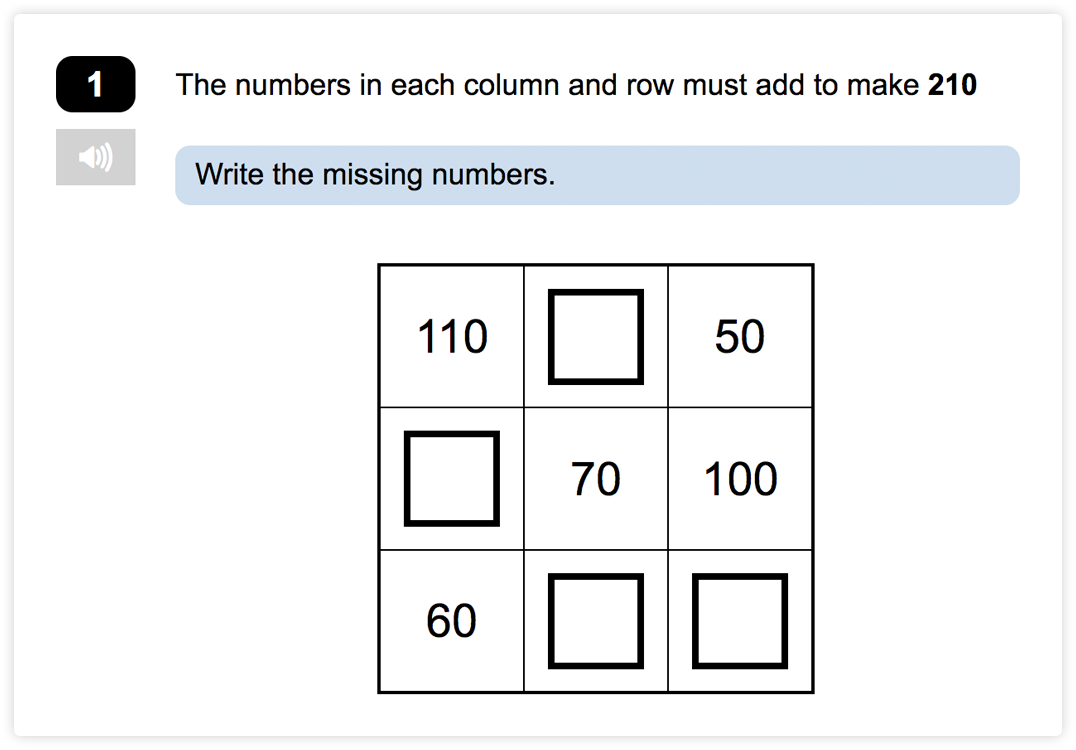Click the empty answer box in the top row
This screenshot has height=750, width=1076.
pos(595,336)
